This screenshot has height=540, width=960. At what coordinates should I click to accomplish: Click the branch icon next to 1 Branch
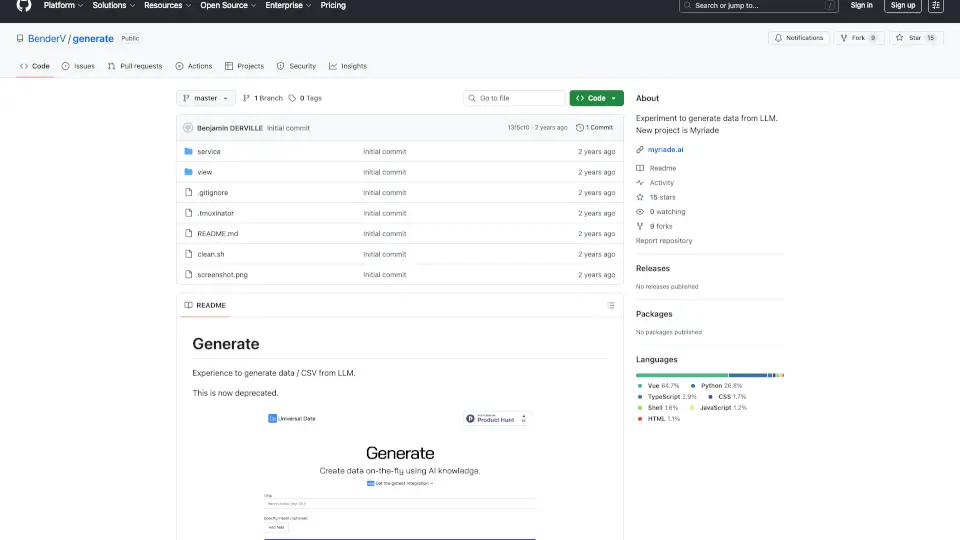pos(246,98)
